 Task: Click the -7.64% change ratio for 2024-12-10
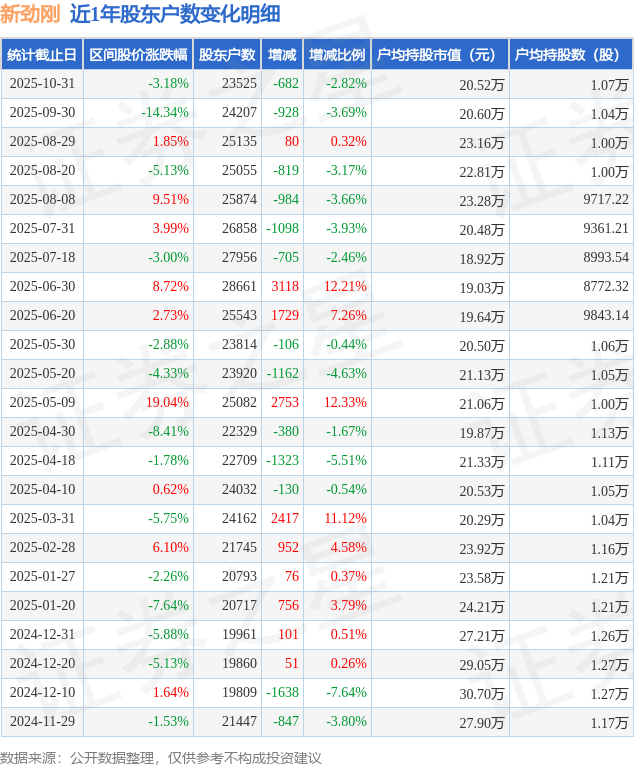click(x=346, y=693)
